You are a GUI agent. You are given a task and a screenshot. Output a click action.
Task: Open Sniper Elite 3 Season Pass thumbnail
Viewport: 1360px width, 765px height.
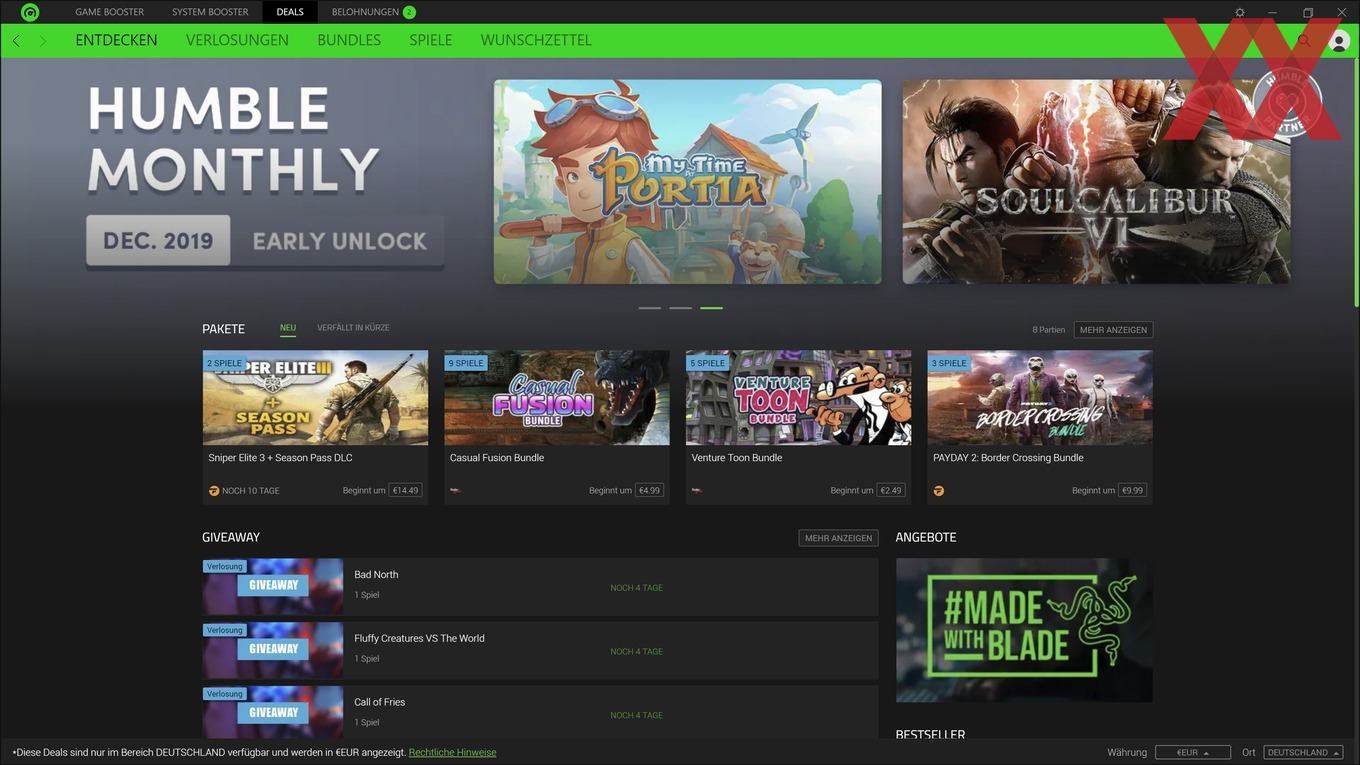pos(315,397)
